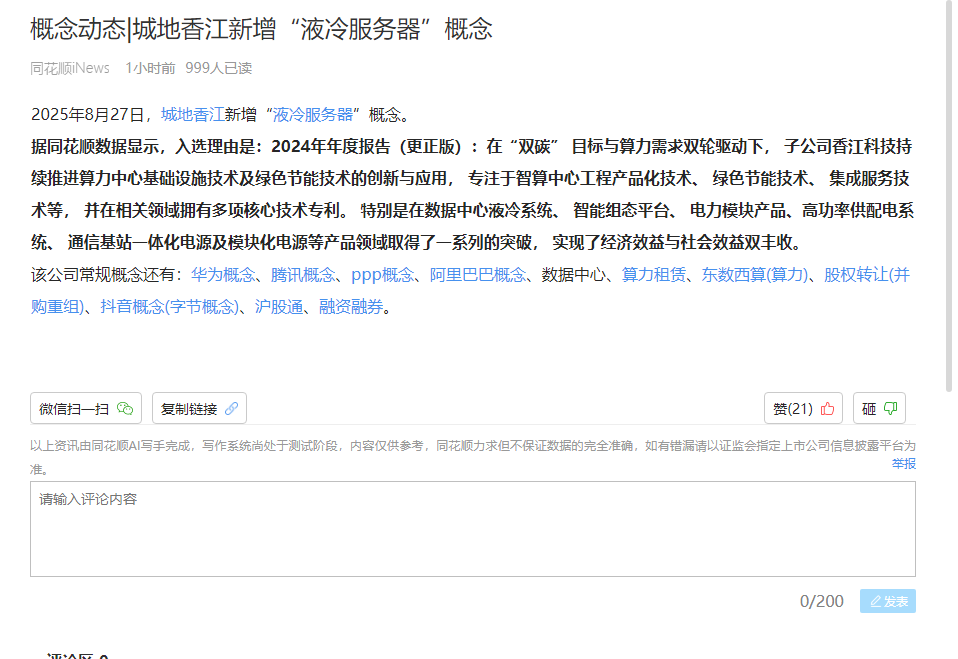Click the 发表 submit comment button
Viewport: 958px width, 659px height.
tap(888, 601)
